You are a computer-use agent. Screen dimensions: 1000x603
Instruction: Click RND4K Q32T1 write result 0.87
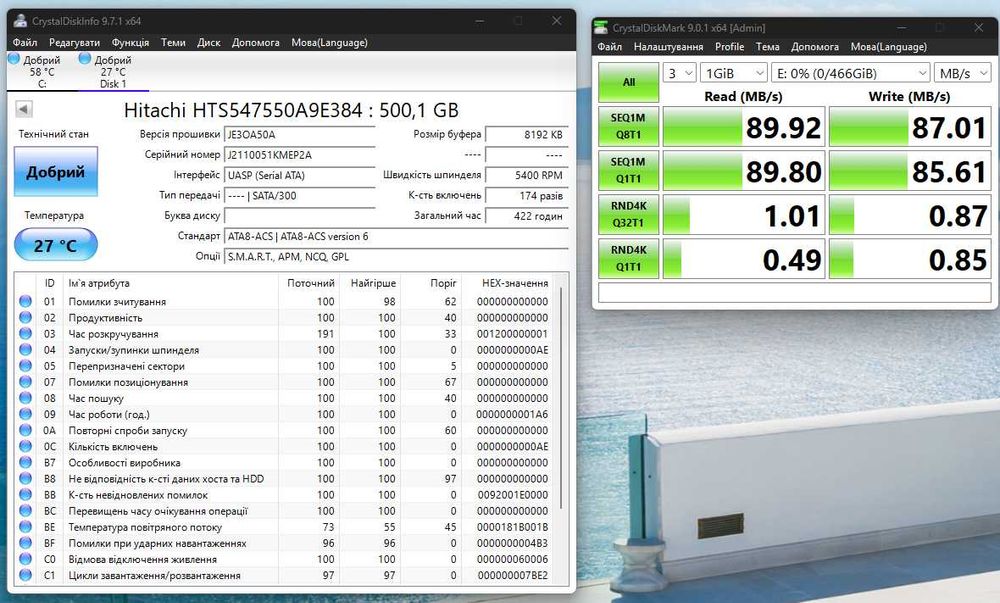(x=910, y=215)
